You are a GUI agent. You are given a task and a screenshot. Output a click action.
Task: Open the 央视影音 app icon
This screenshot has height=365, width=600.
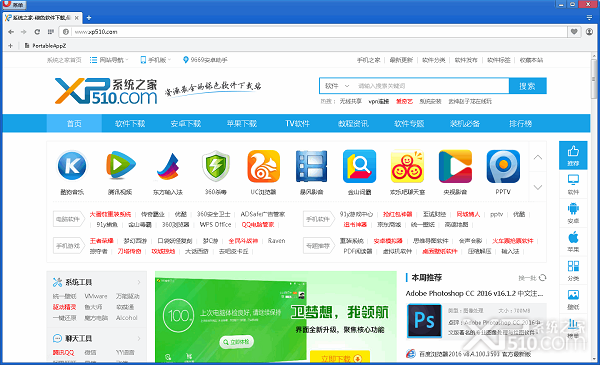pyautogui.click(x=455, y=166)
